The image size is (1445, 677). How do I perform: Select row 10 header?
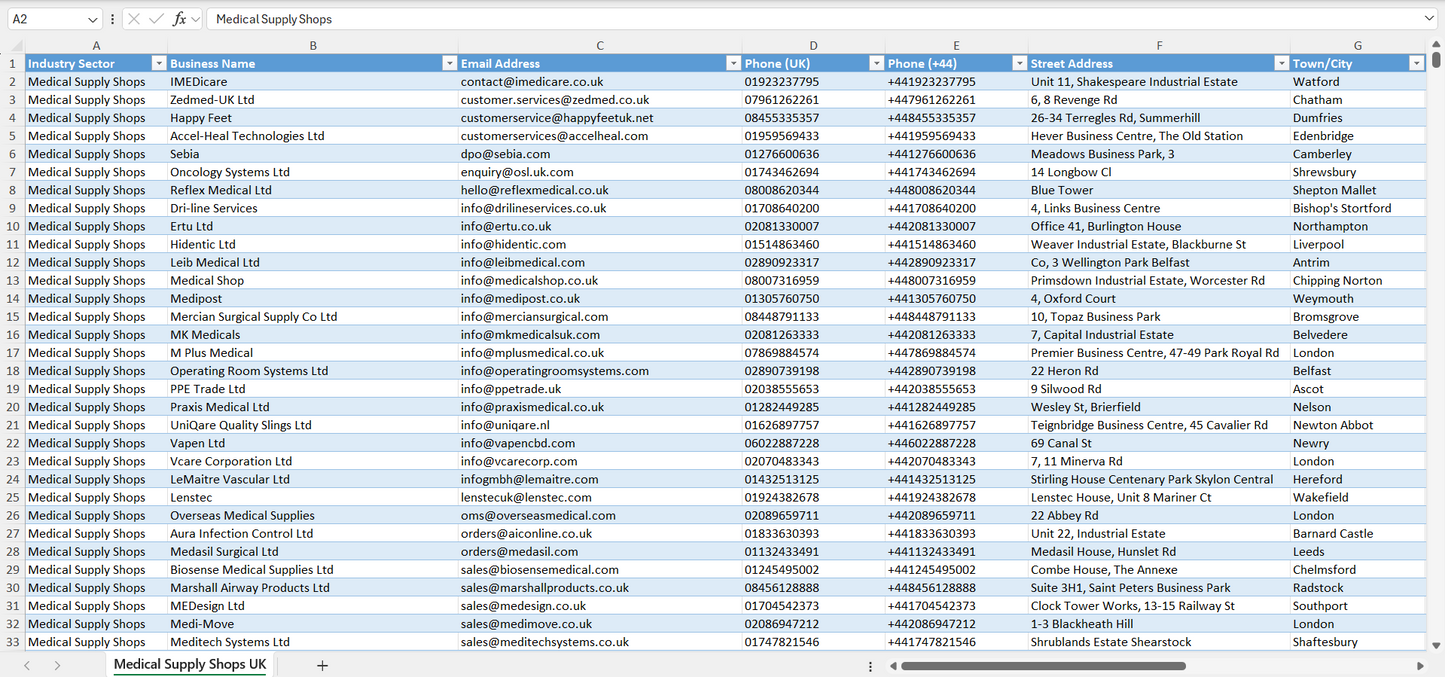(12, 226)
